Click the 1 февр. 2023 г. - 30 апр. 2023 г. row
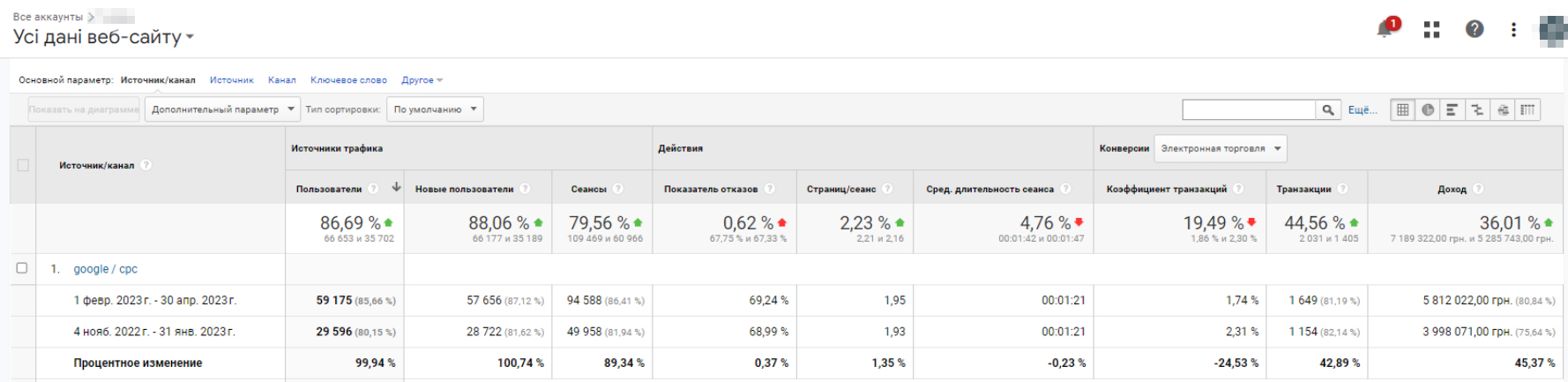 [x=155, y=301]
